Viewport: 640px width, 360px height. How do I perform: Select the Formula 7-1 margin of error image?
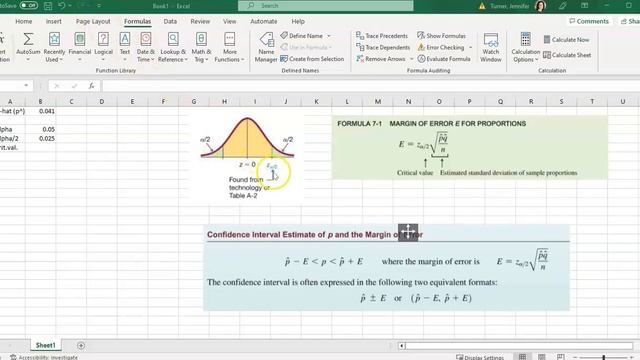pyautogui.click(x=470, y=147)
